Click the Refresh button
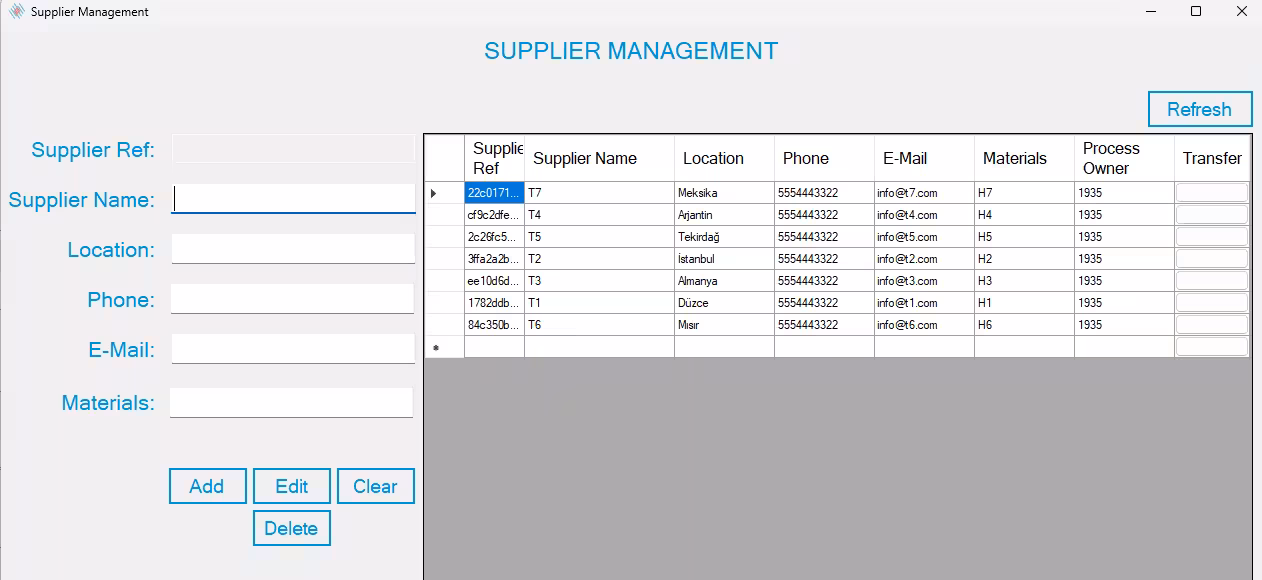Screen dimensions: 1262x580 pos(1199,109)
